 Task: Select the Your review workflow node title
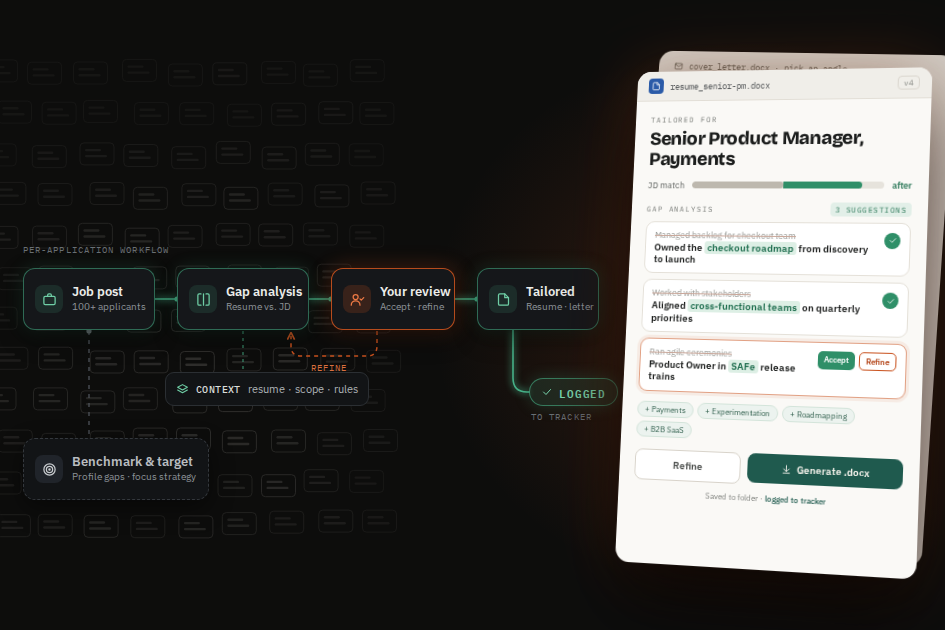(415, 291)
